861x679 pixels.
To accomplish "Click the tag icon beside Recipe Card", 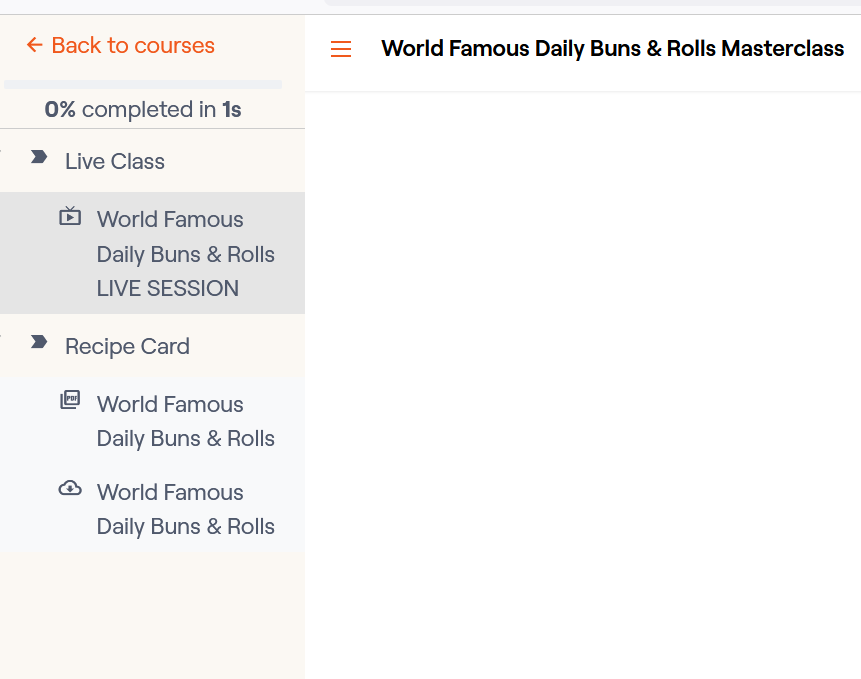I will click(x=39, y=342).
